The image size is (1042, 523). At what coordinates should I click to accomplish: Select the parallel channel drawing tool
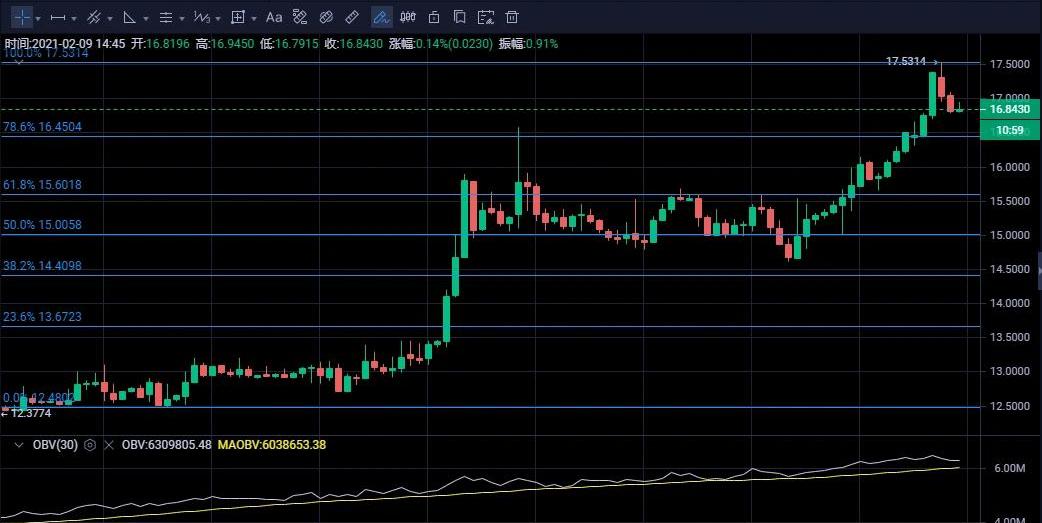[x=93, y=17]
